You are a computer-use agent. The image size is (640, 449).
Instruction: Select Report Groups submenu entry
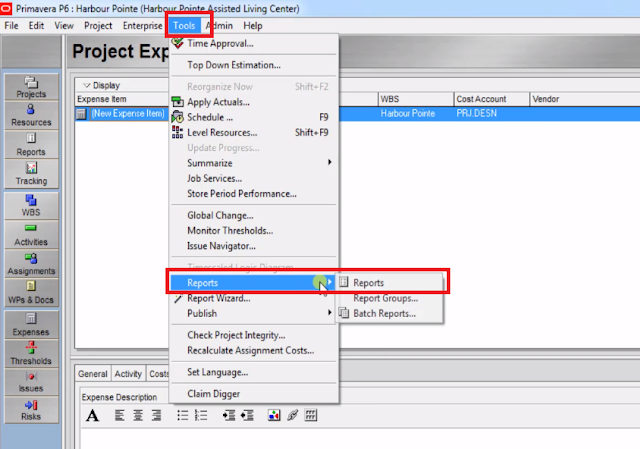(390, 298)
